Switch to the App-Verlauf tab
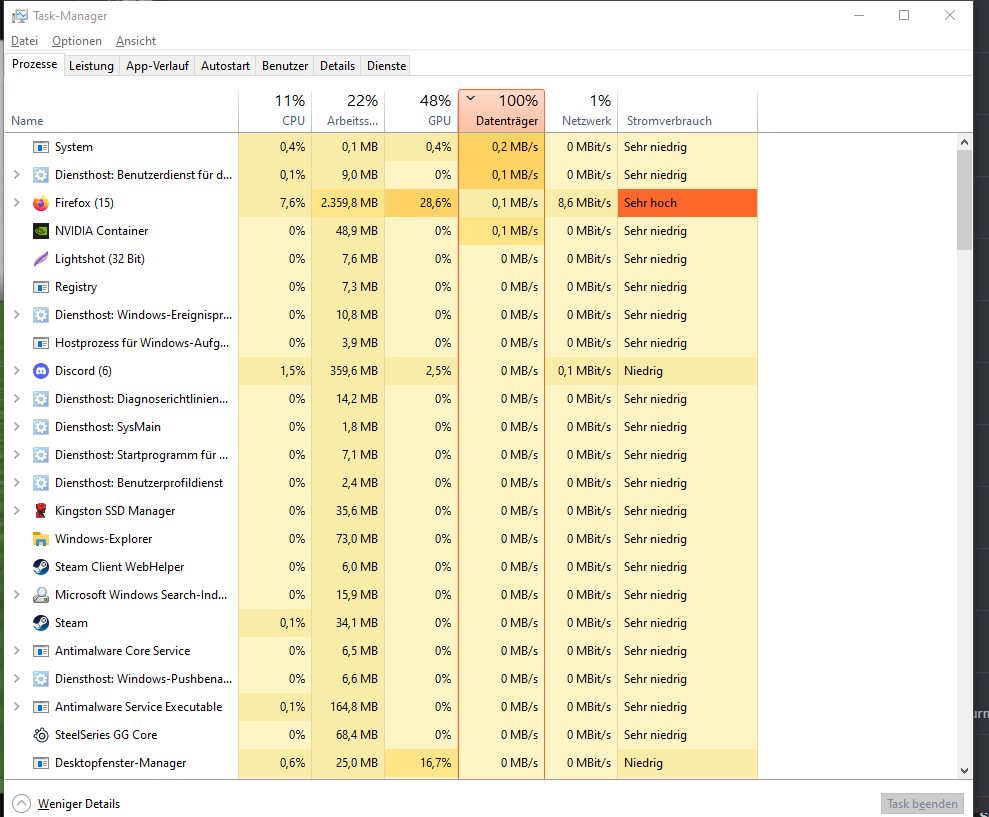This screenshot has height=817, width=989. (x=157, y=66)
